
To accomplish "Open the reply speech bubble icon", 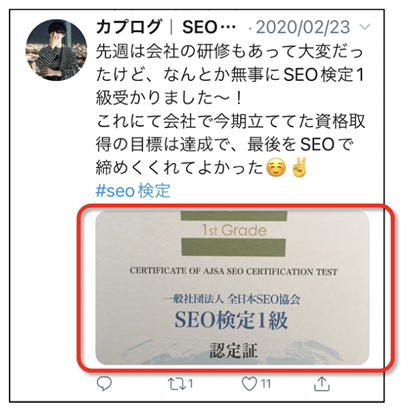I will (104, 384).
